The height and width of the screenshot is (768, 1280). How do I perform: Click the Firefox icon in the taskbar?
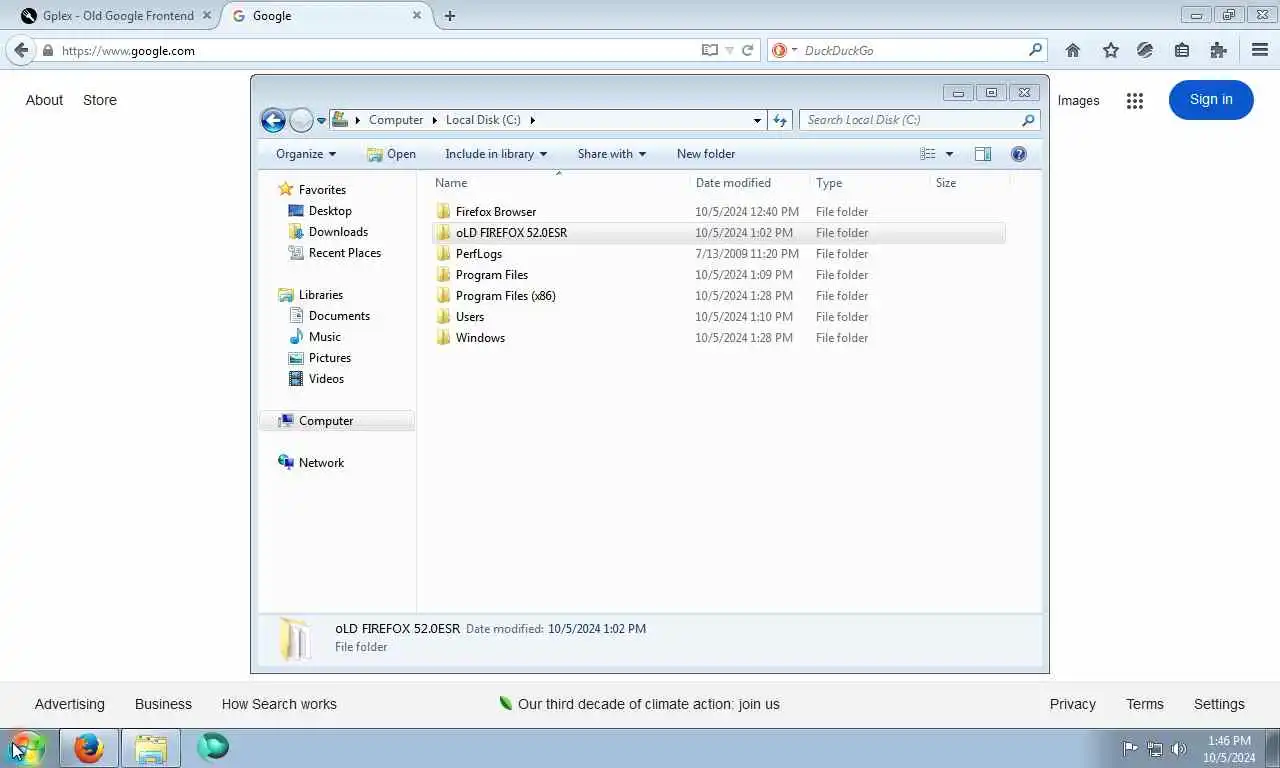coord(89,748)
